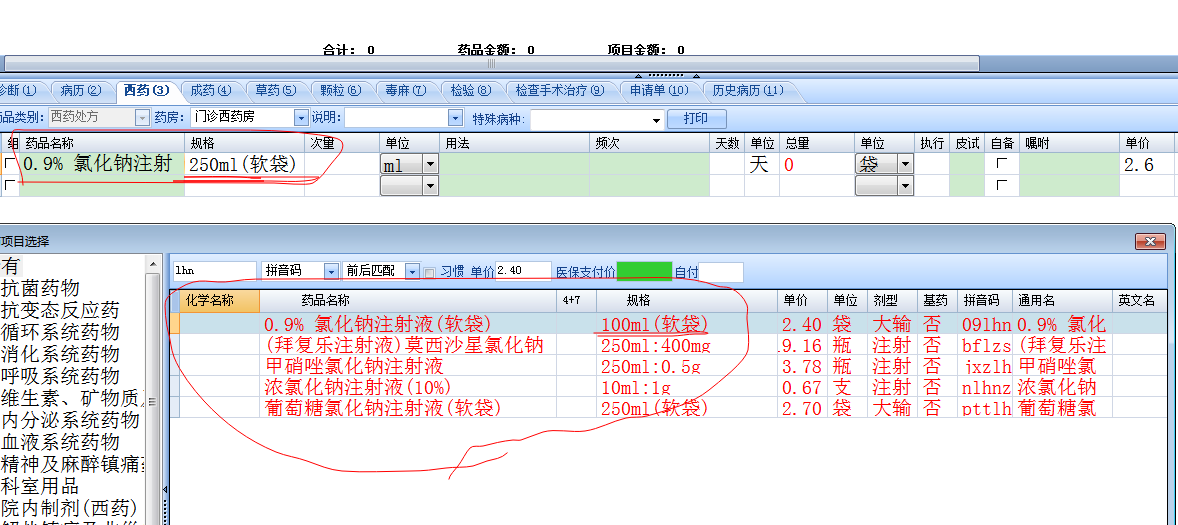Click the green 医保支付价 field
Screen dimensions: 1178x525
tap(644, 271)
